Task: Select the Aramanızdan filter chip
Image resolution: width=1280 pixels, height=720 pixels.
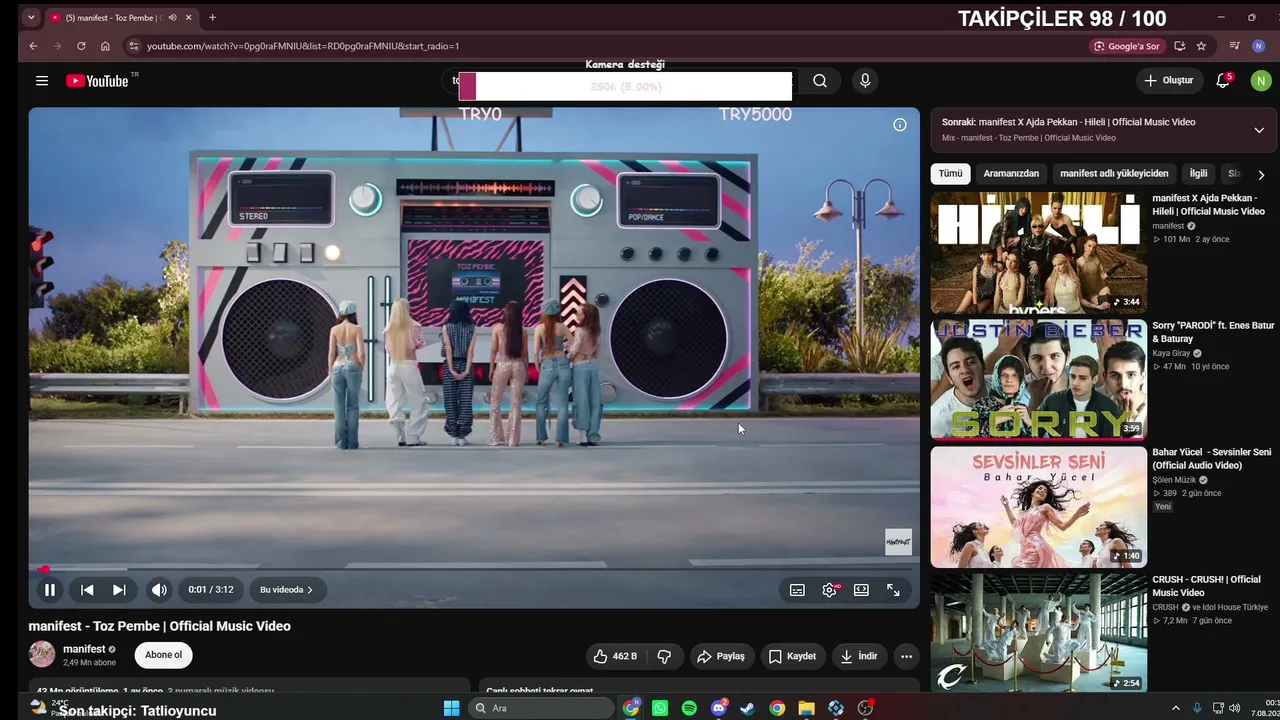Action: pos(1011,174)
